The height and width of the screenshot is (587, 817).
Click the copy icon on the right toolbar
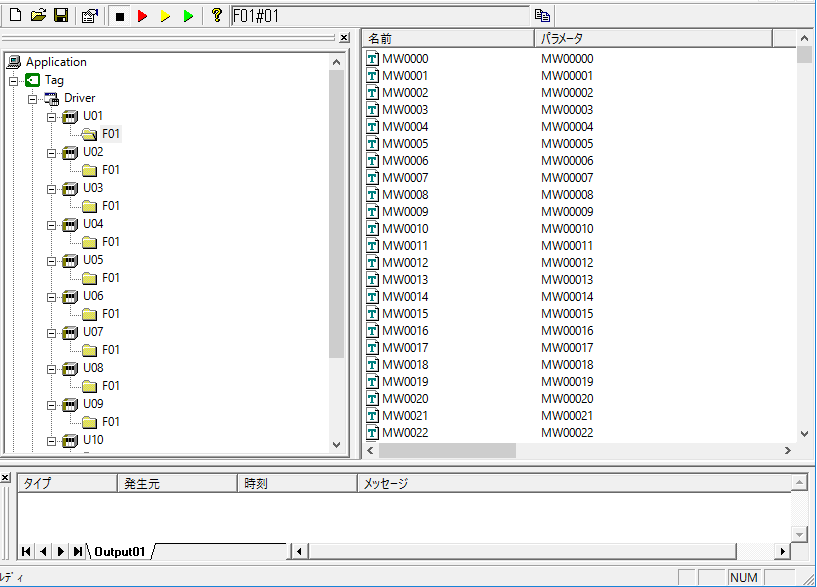point(543,15)
